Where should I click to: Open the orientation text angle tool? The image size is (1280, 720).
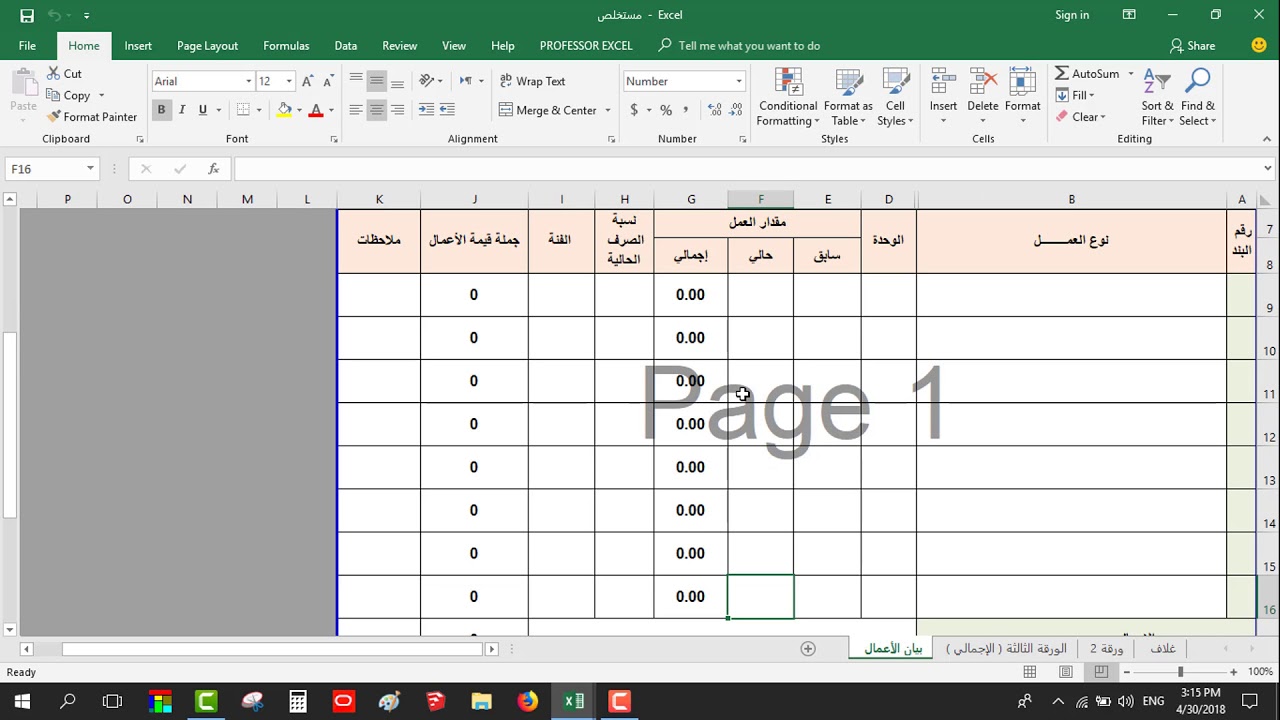coord(427,81)
